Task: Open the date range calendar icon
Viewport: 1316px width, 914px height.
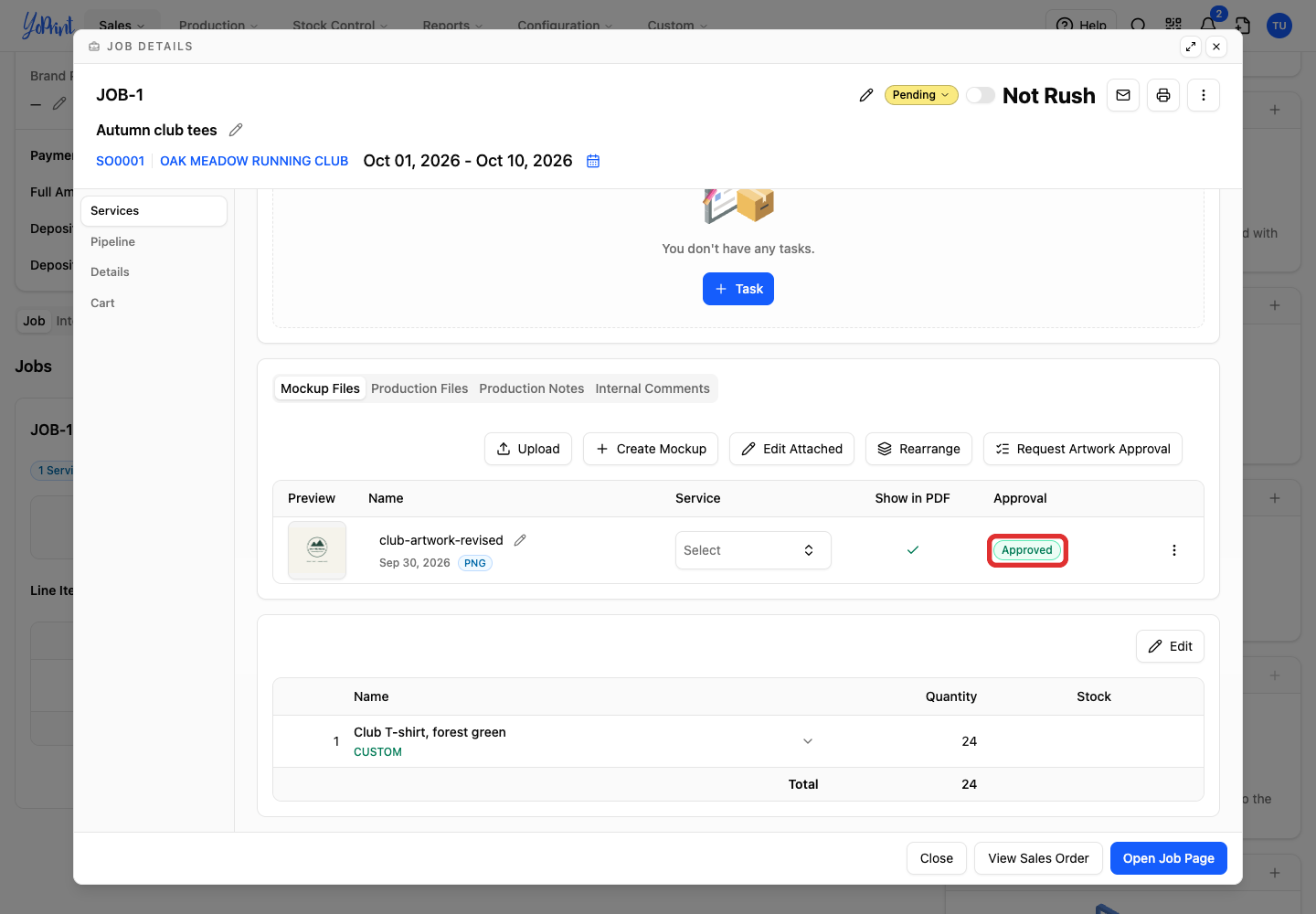Action: pos(593,161)
